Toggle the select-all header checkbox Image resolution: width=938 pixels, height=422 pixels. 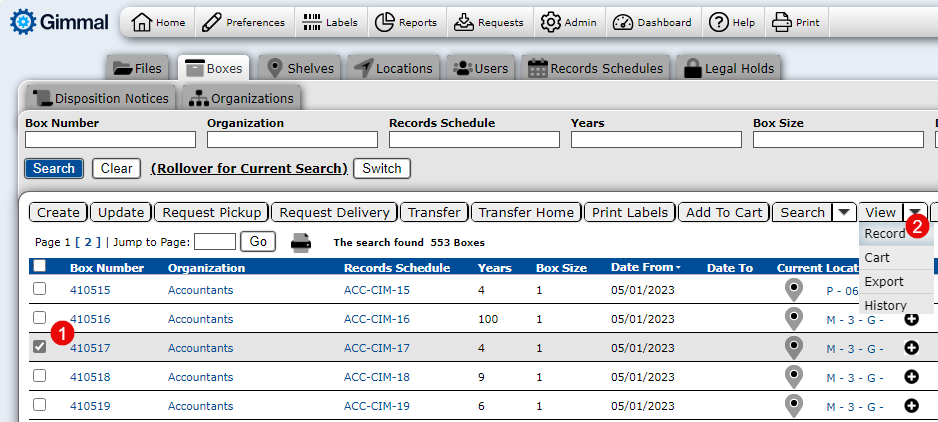coord(39,266)
